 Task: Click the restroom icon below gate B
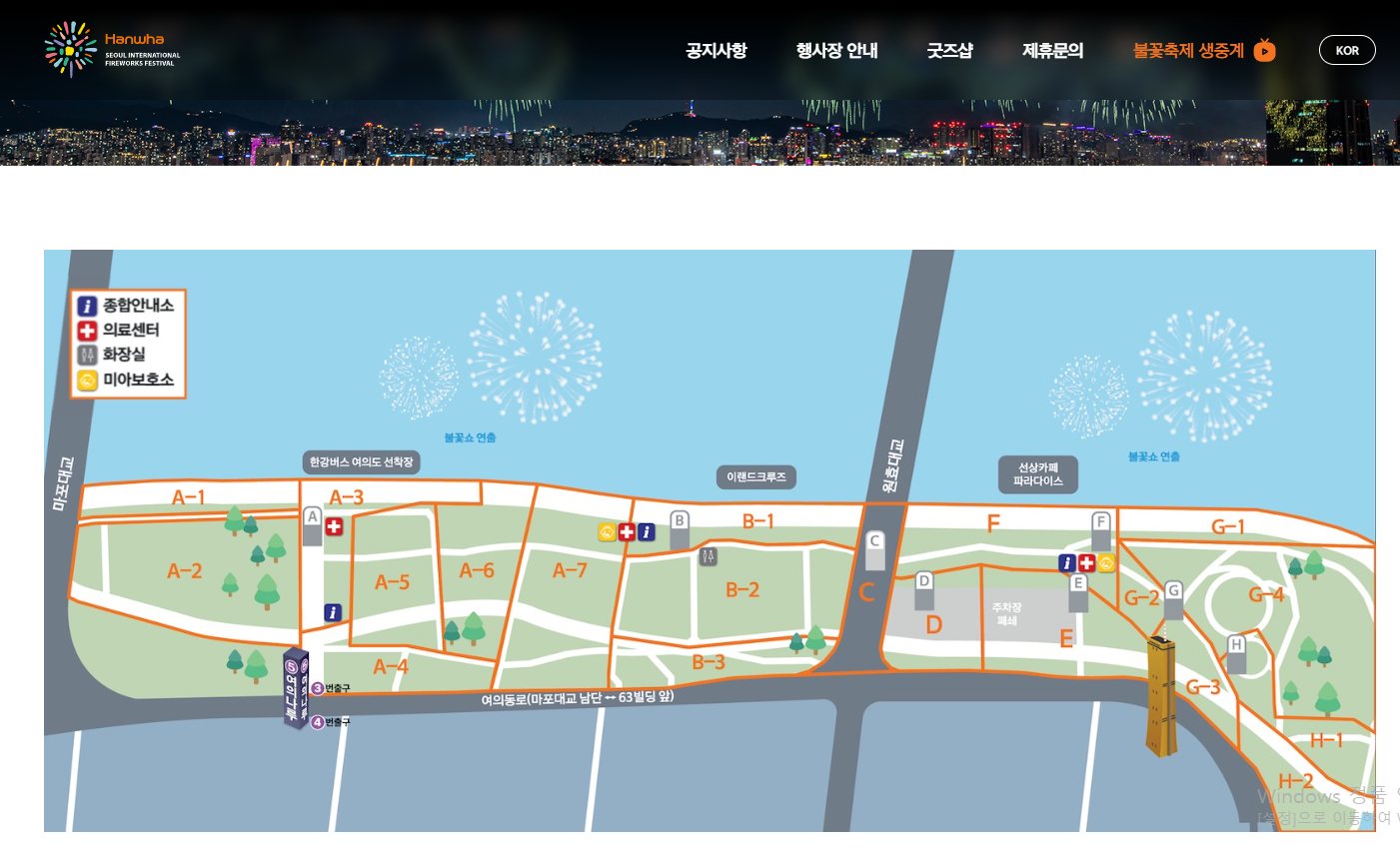(x=708, y=556)
